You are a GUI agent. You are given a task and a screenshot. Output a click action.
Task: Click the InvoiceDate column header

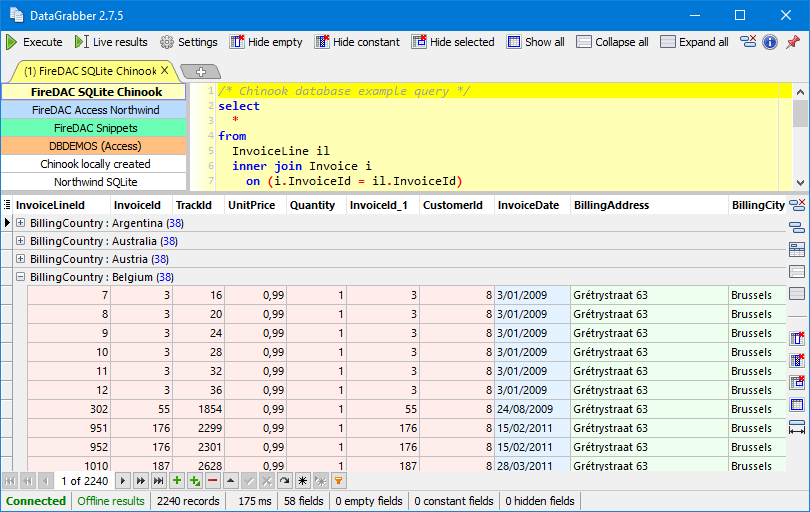pyautogui.click(x=532, y=205)
